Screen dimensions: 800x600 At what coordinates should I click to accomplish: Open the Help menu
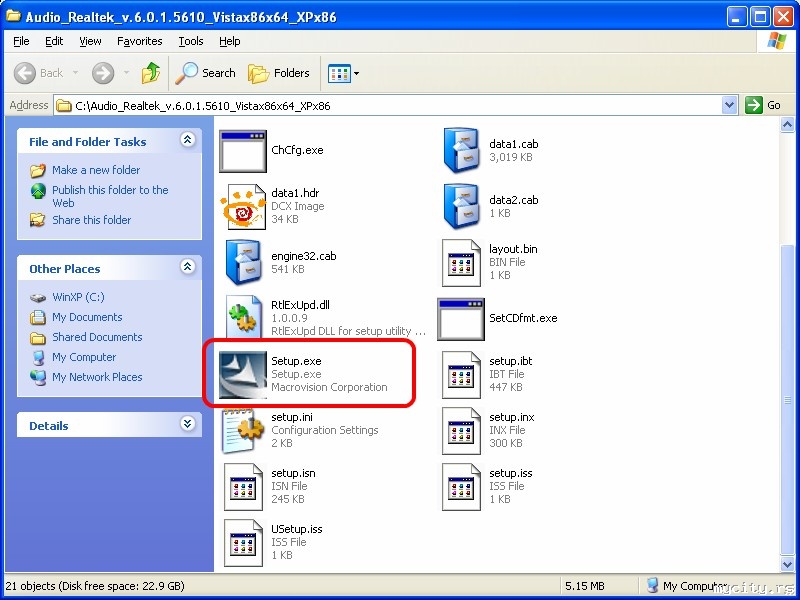(230, 41)
